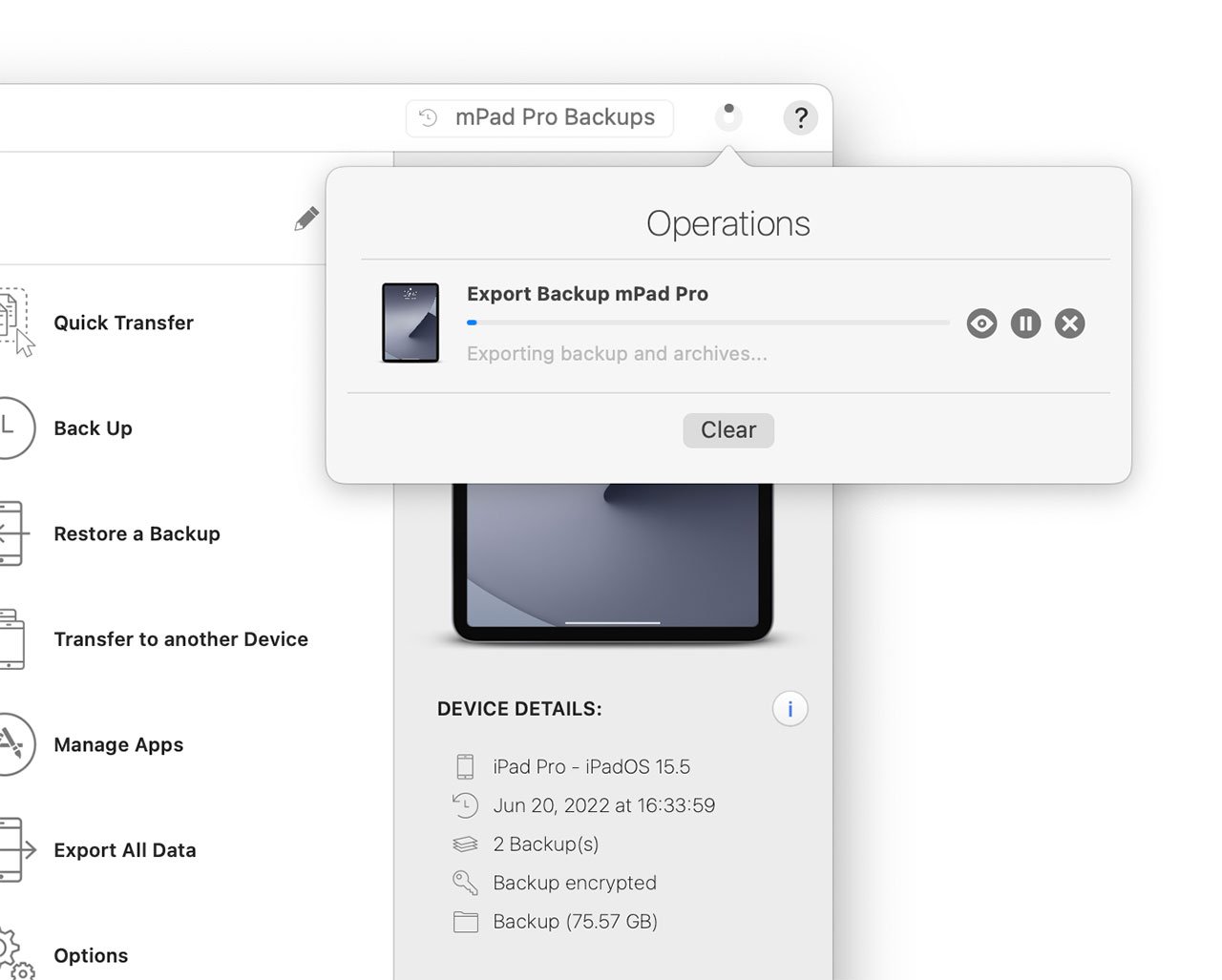Click the Clear button in Operations

pos(728,430)
